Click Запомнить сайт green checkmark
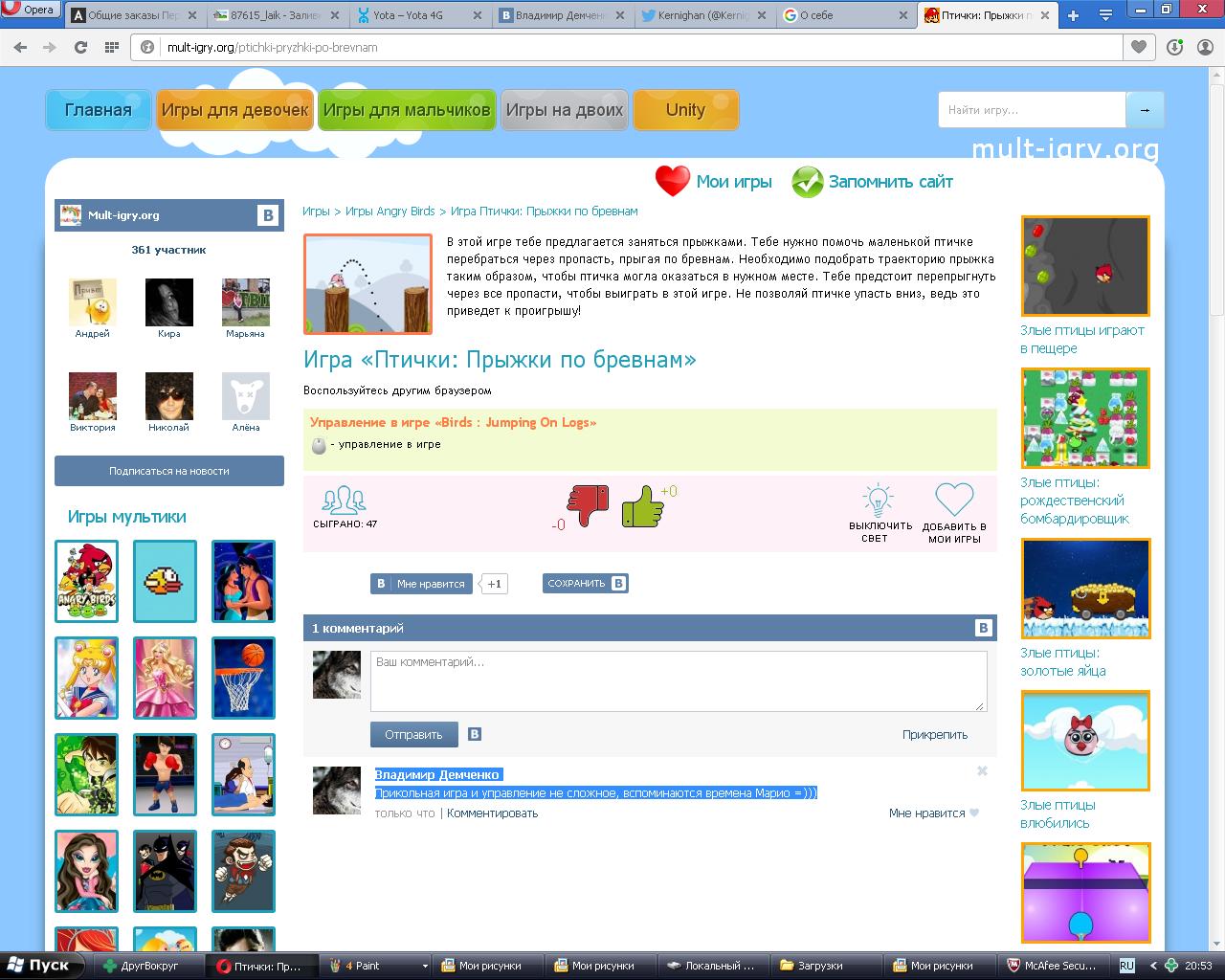 873,182
